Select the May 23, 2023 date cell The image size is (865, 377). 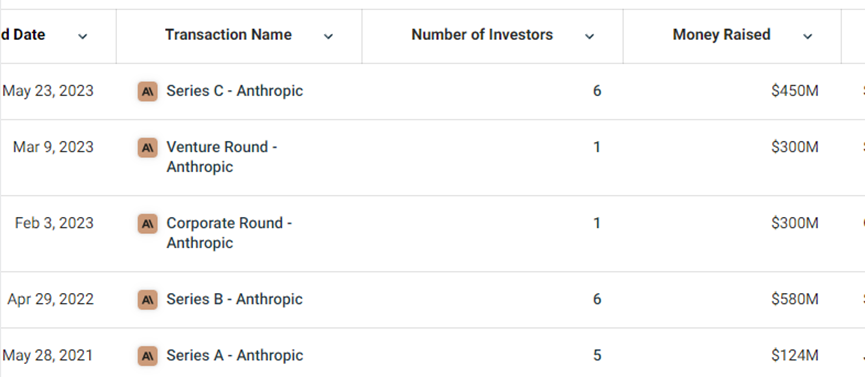pos(48,91)
